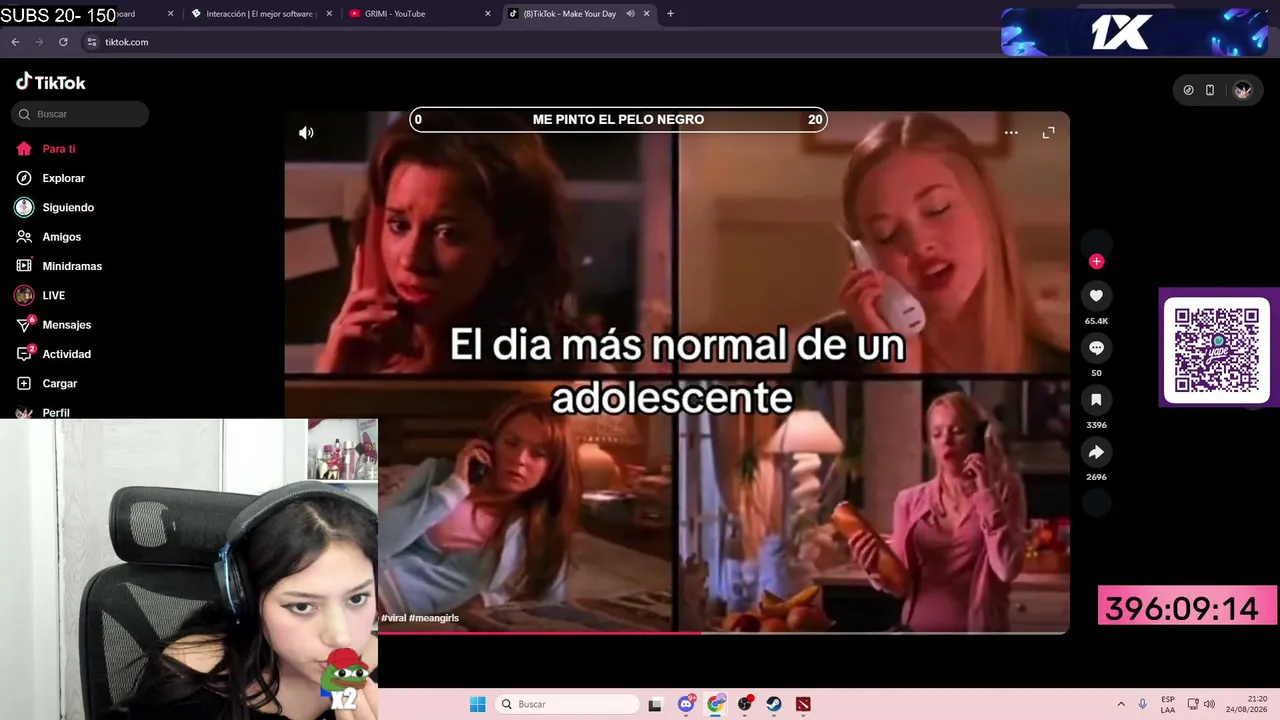
Task: Focus the TikTok Buscar search field
Action: (x=80, y=114)
